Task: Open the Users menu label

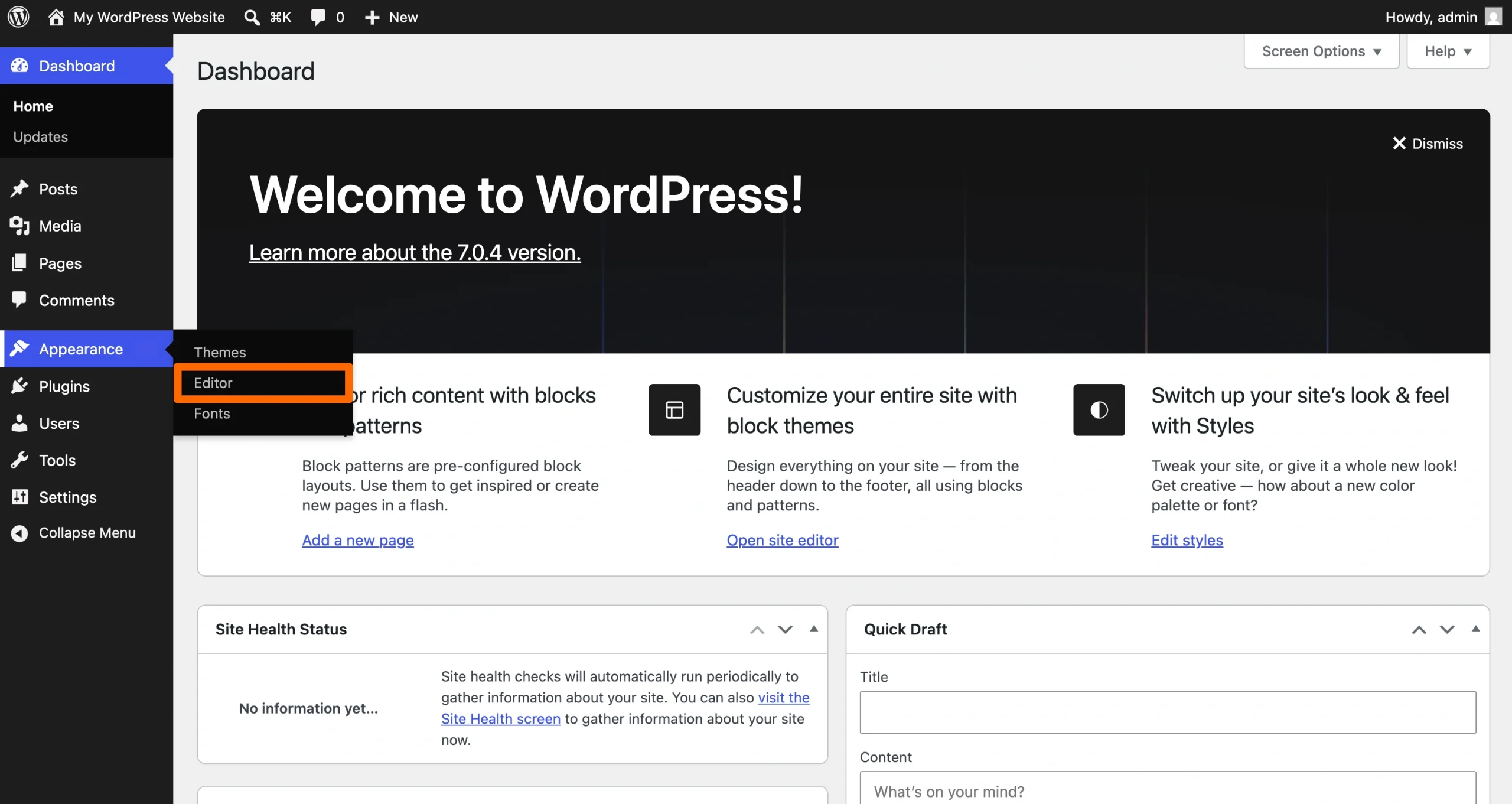Action: pyautogui.click(x=59, y=423)
